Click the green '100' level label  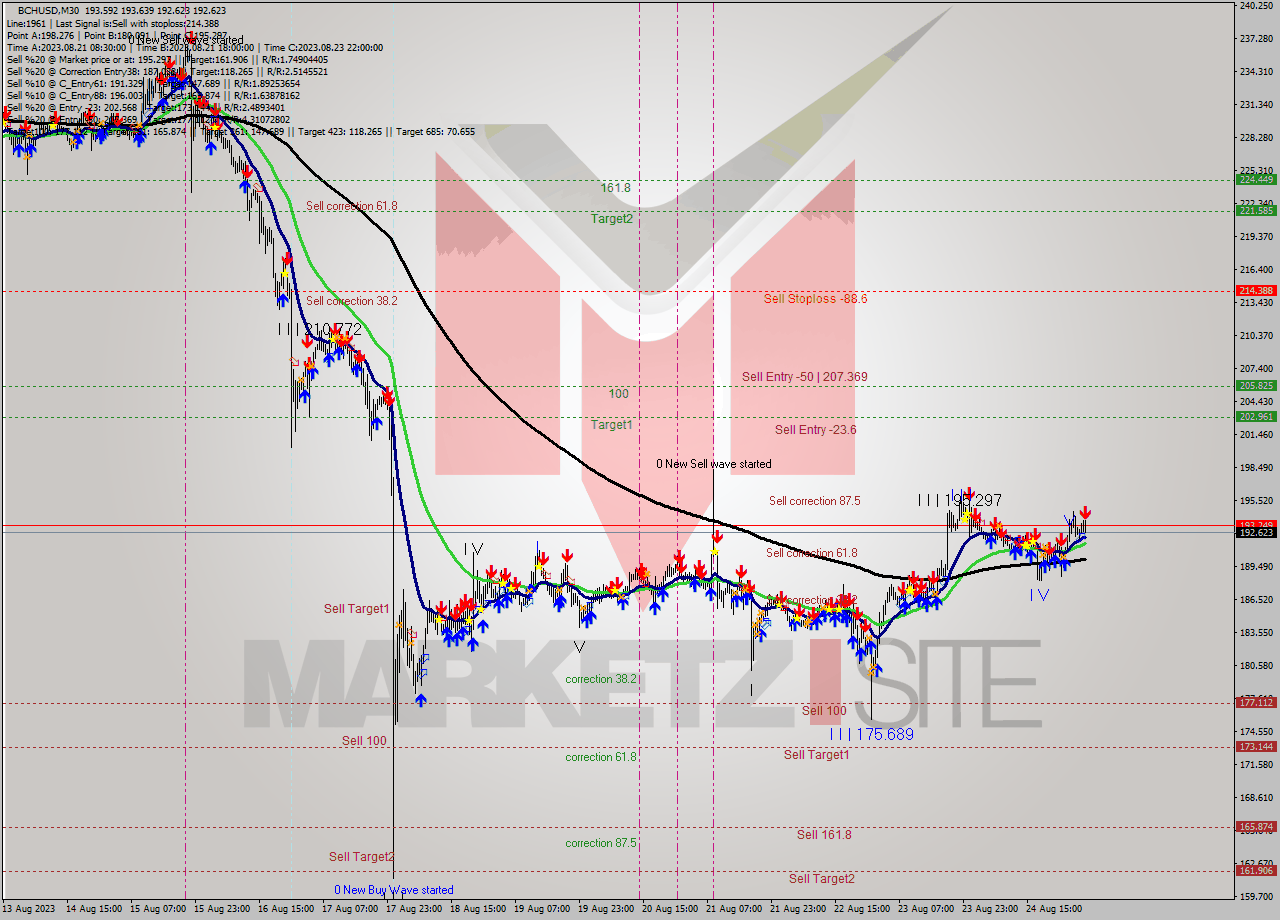click(x=618, y=394)
